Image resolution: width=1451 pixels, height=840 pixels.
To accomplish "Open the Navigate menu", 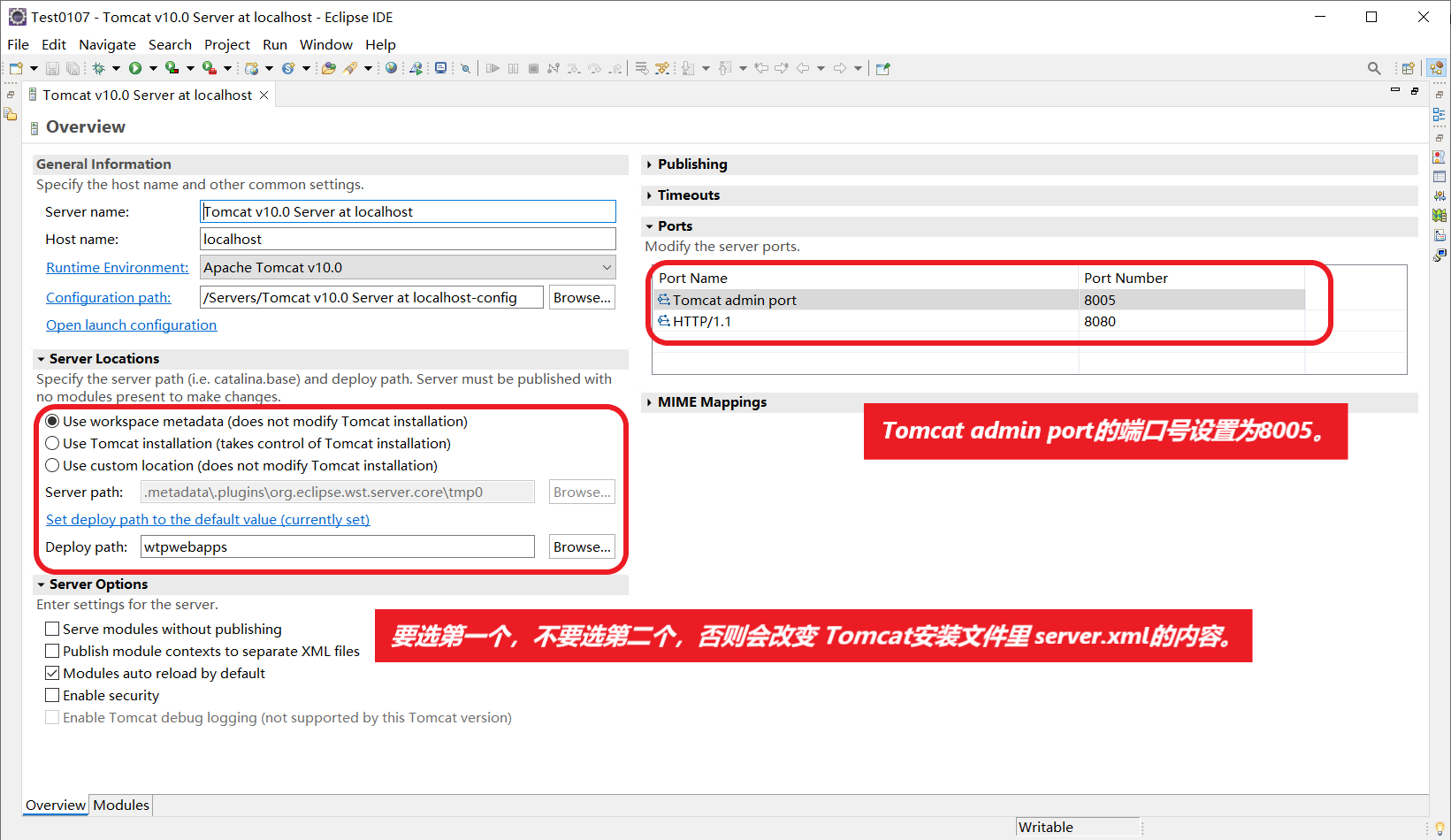I will 107,44.
